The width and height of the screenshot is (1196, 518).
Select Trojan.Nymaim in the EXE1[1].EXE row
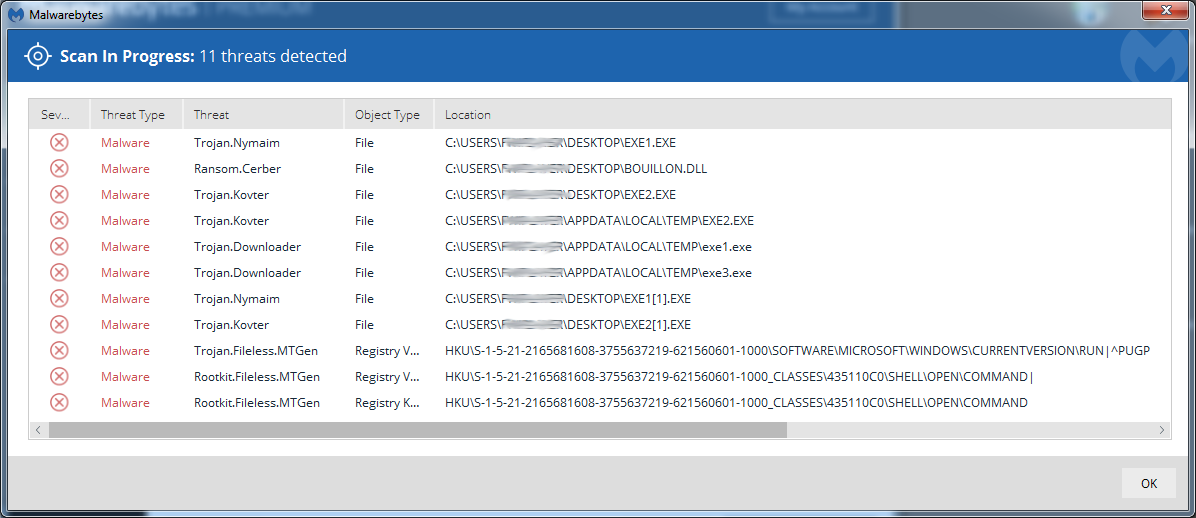coord(236,298)
